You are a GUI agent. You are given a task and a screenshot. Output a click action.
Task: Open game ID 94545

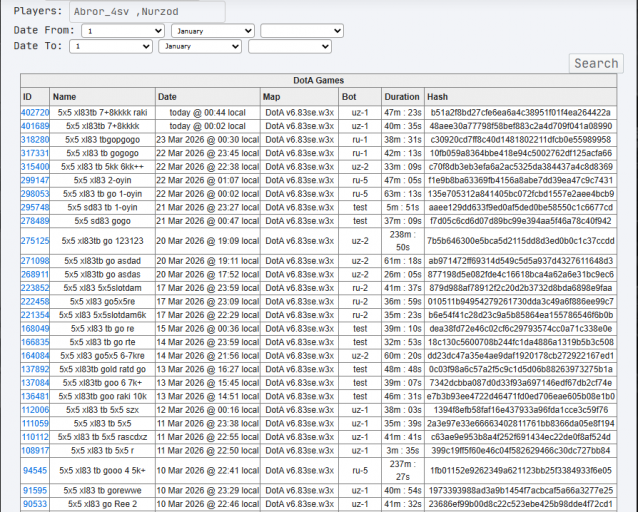coord(35,470)
